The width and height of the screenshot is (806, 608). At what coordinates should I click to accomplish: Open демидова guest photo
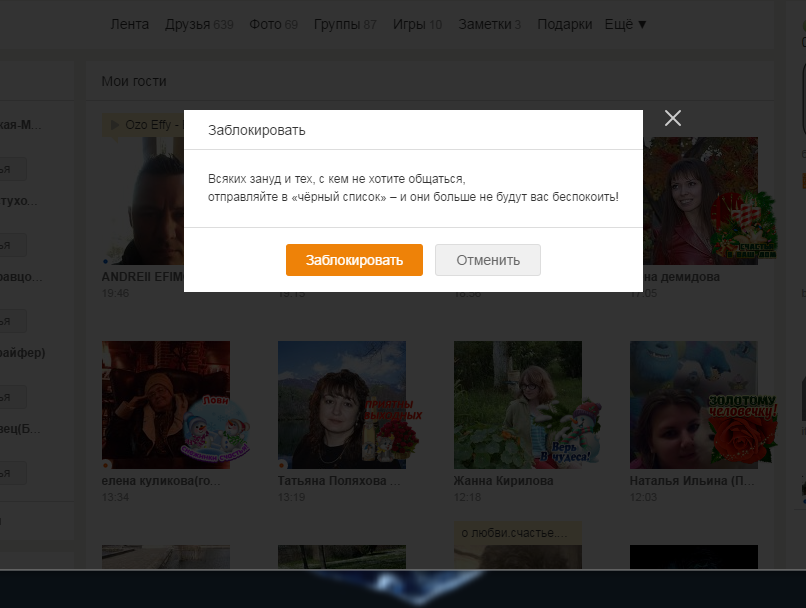pos(700,200)
